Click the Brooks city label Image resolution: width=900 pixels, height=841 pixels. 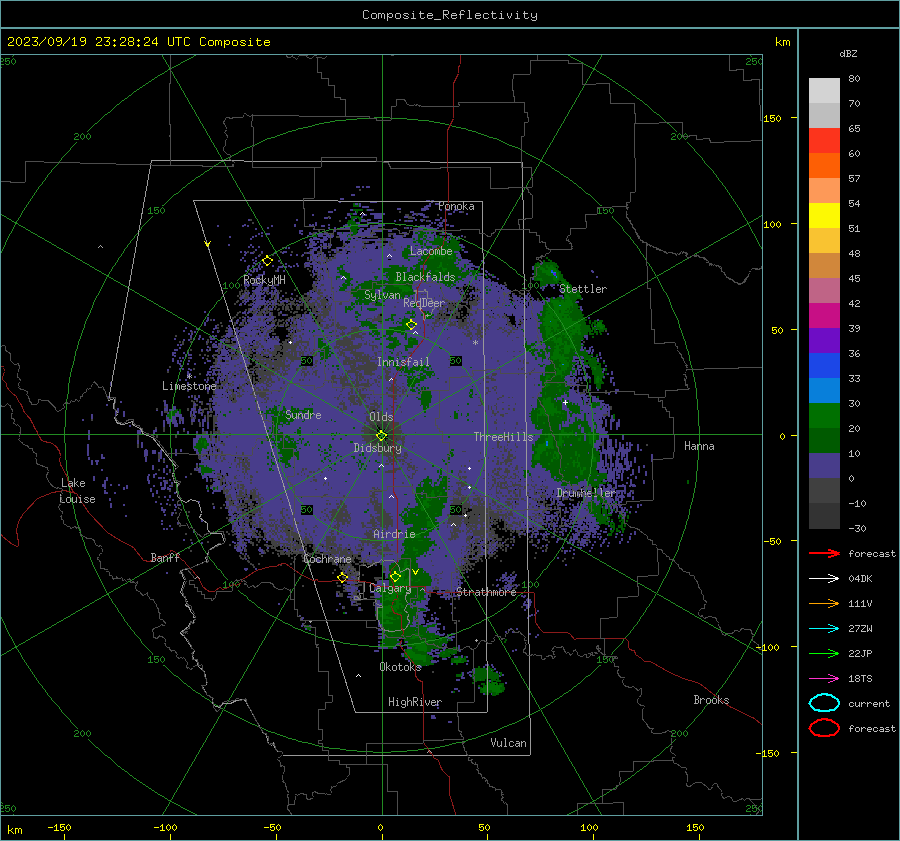pos(711,700)
